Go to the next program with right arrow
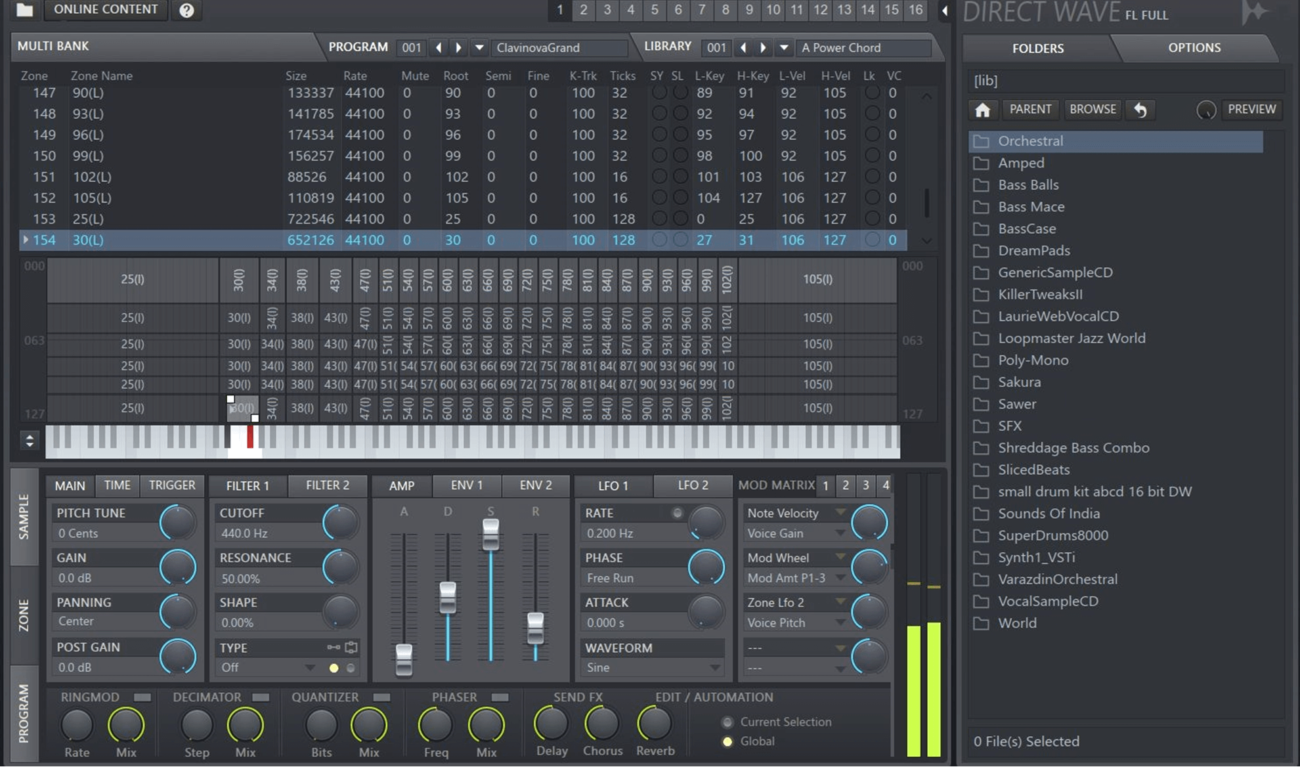This screenshot has height=767, width=1300. tap(459, 47)
